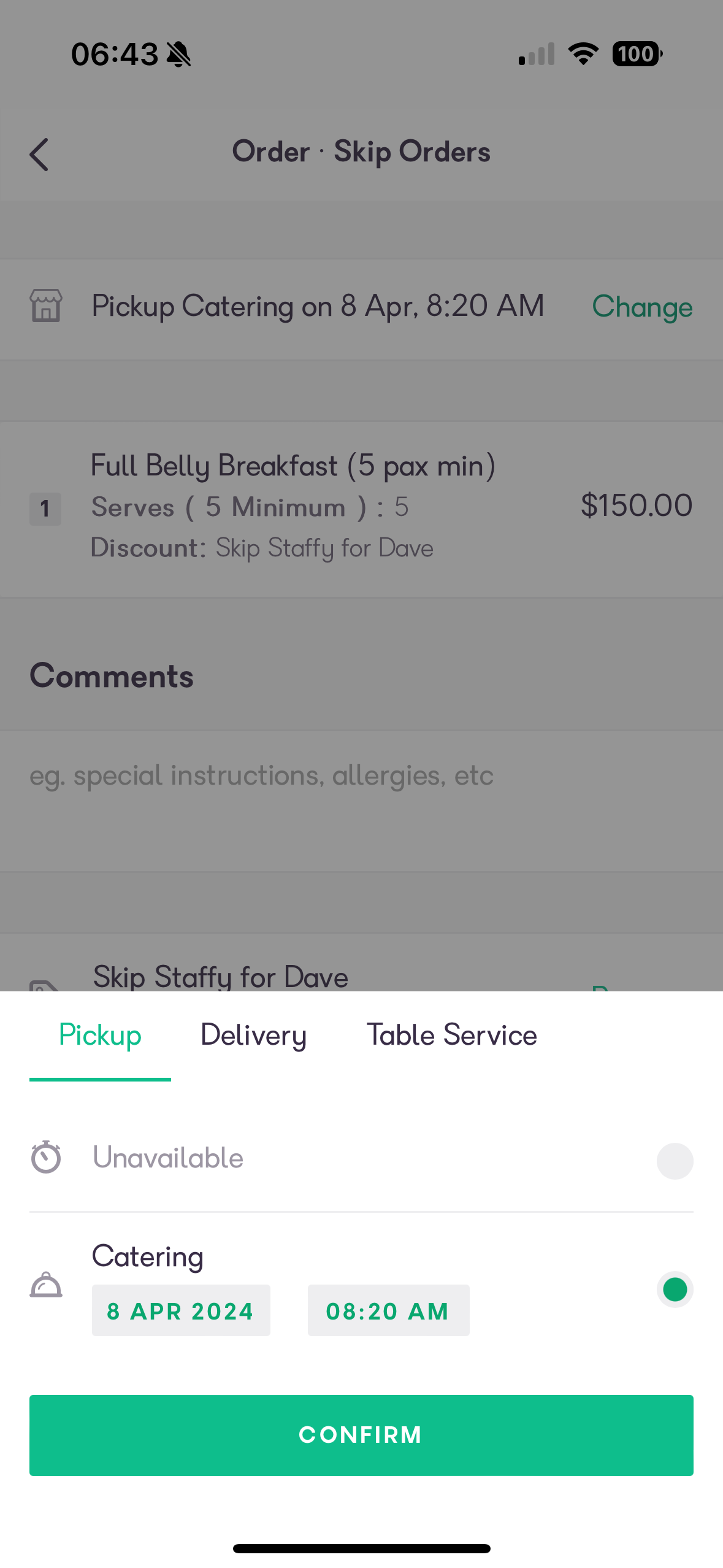723x1568 pixels.
Task: Tap the stopwatch icon beside Unavailable
Action: click(x=46, y=1157)
